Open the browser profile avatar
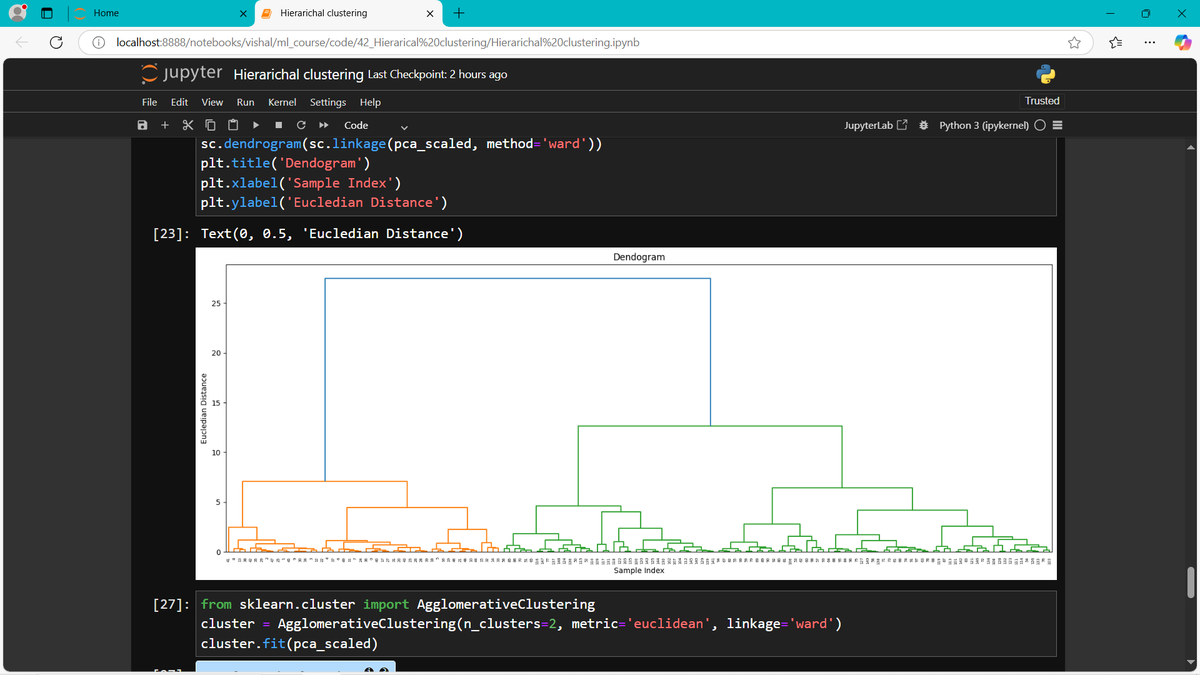Viewport: 1200px width, 675px height. click(16, 13)
